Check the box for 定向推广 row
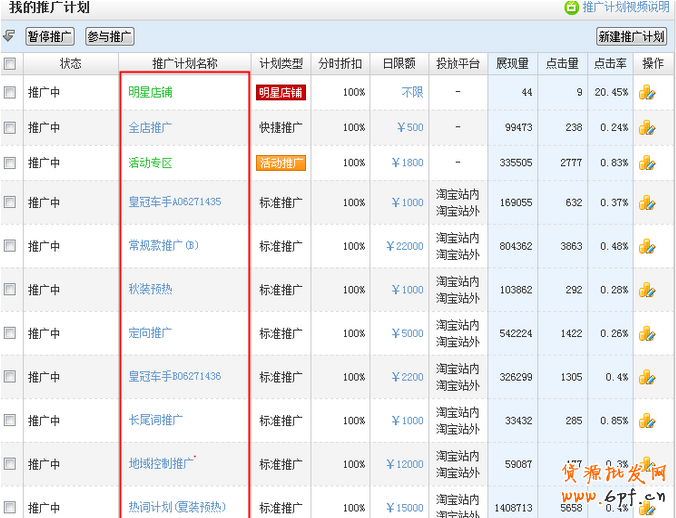Screen dimensions: 676x518 (x=9, y=333)
